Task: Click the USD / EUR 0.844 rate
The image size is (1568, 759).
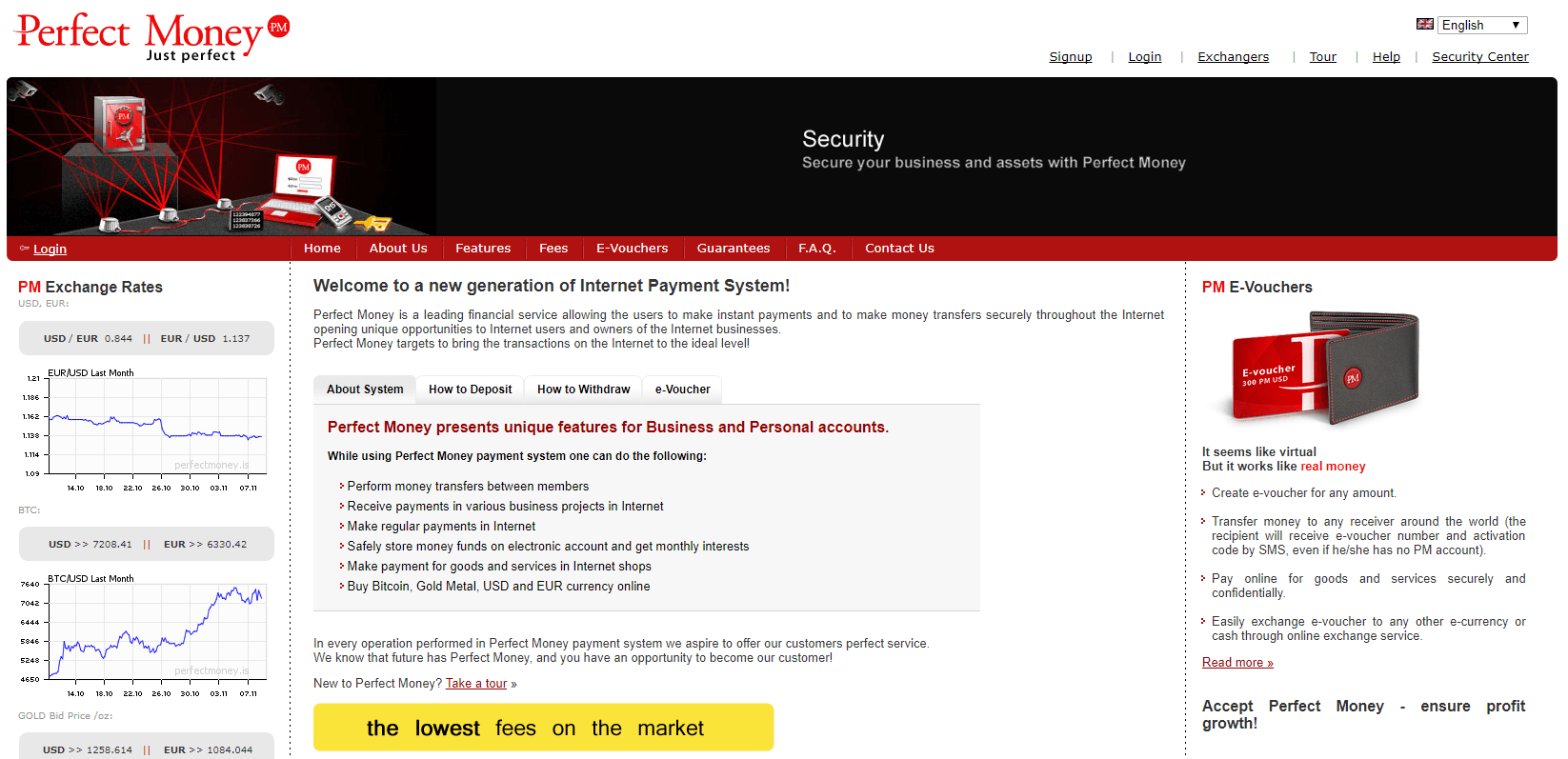Action: pos(88,339)
